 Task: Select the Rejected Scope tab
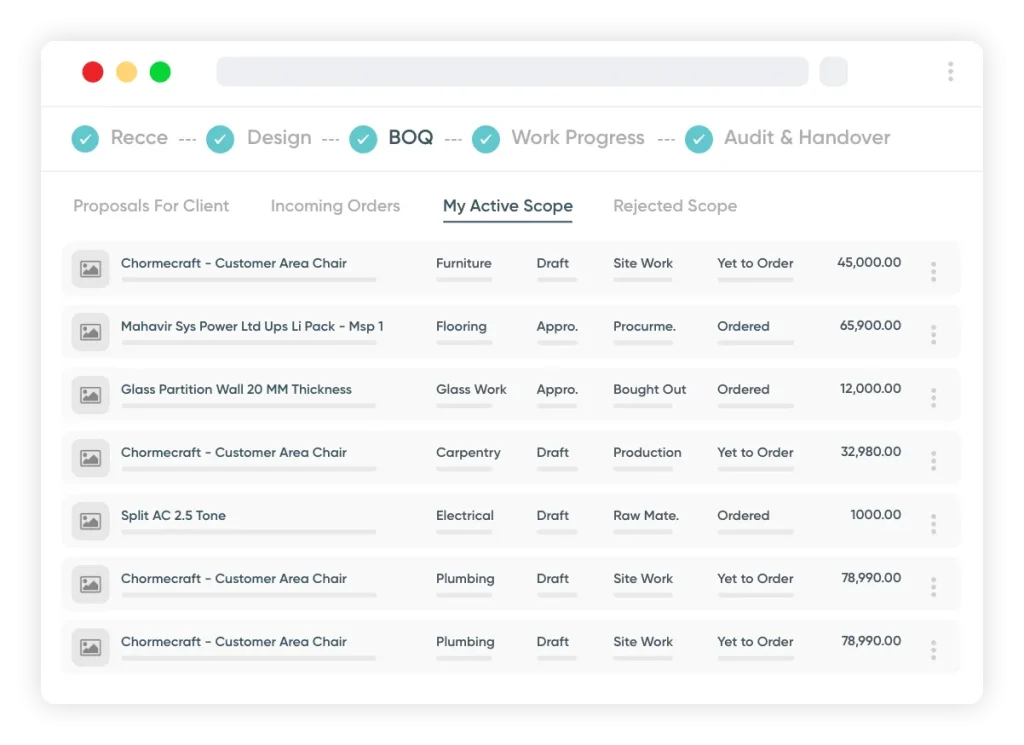tap(675, 206)
